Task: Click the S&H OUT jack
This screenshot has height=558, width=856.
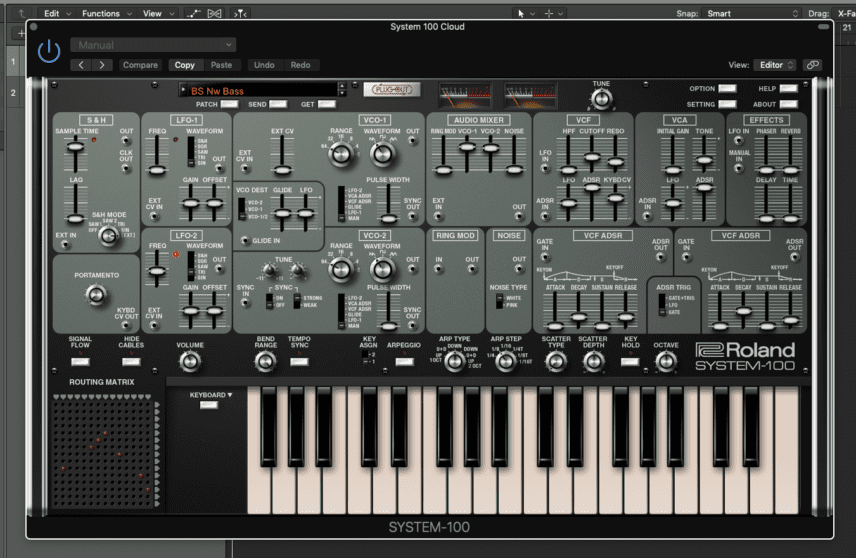Action: pyautogui.click(x=126, y=141)
